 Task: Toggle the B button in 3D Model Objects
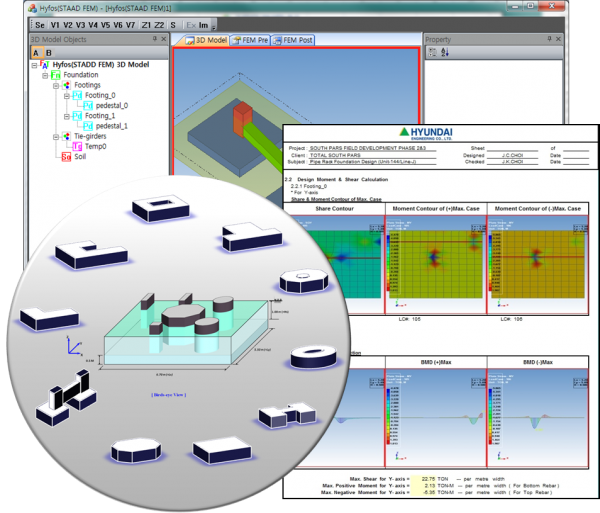(47, 52)
